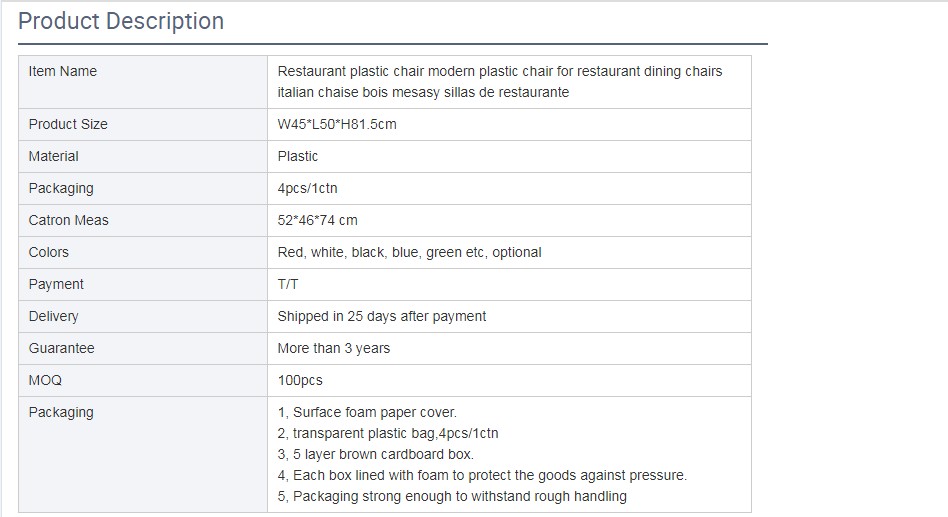Select the More than 3 years value
This screenshot has width=948, height=517.
point(334,348)
